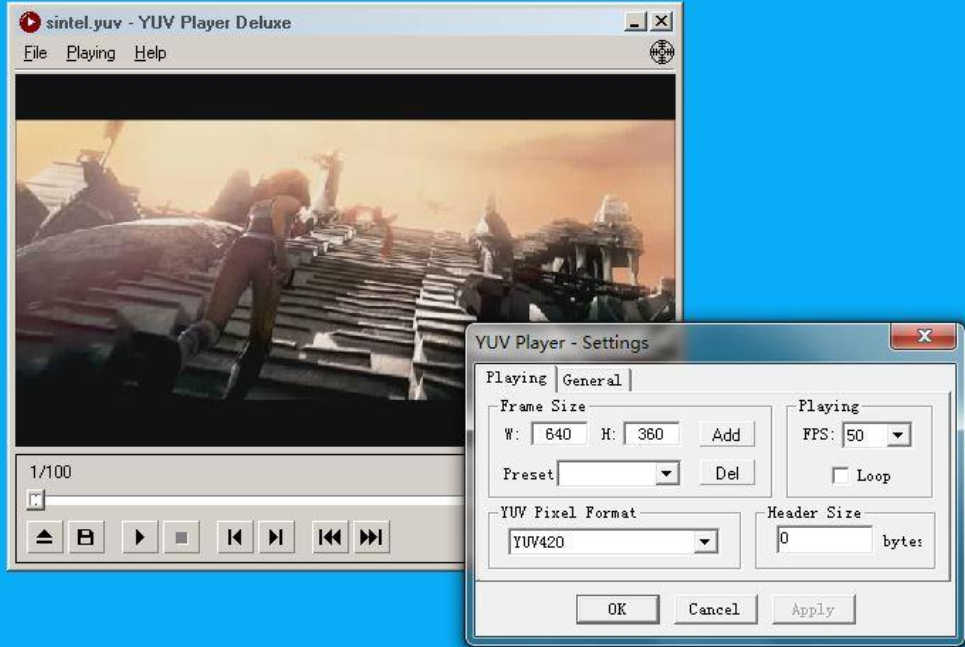Switch to the Playing settings tab
This screenshot has width=965, height=647.
[x=516, y=378]
